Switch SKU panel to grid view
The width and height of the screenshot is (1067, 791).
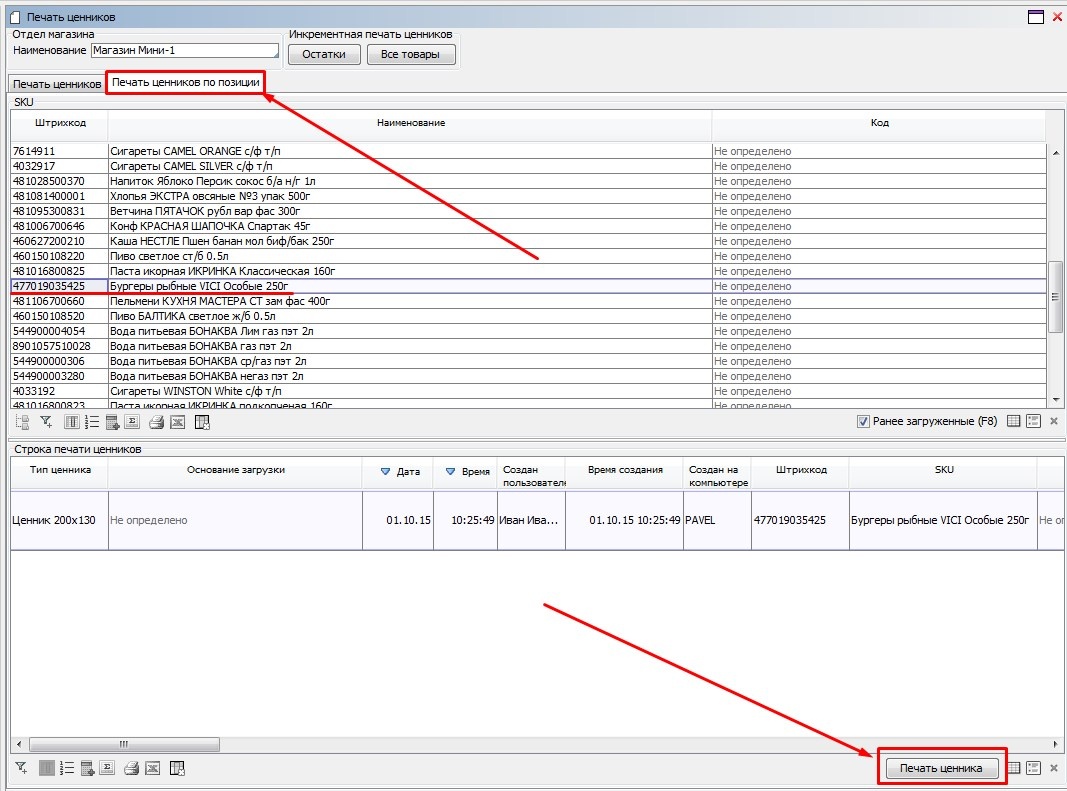click(x=1013, y=422)
